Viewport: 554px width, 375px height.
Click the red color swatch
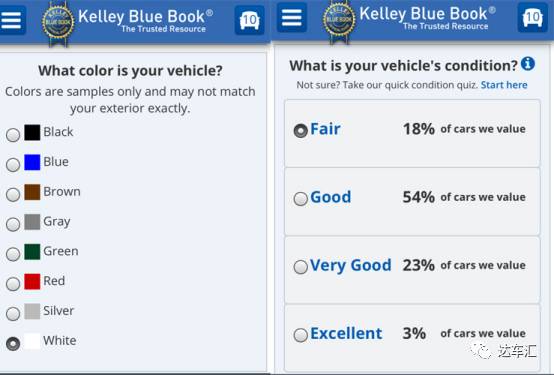click(32, 282)
